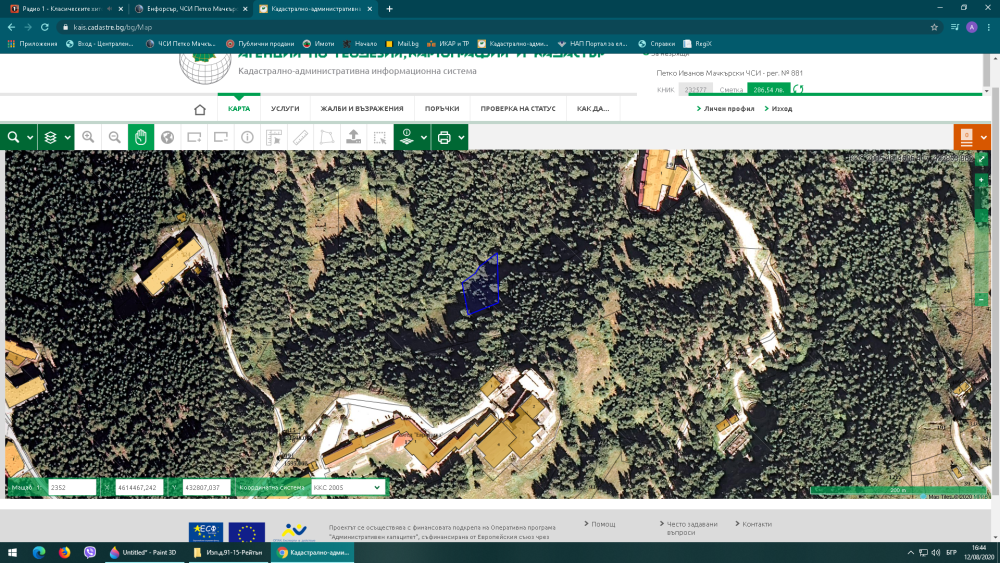Click the zoom out magnifier tool

pos(115,137)
